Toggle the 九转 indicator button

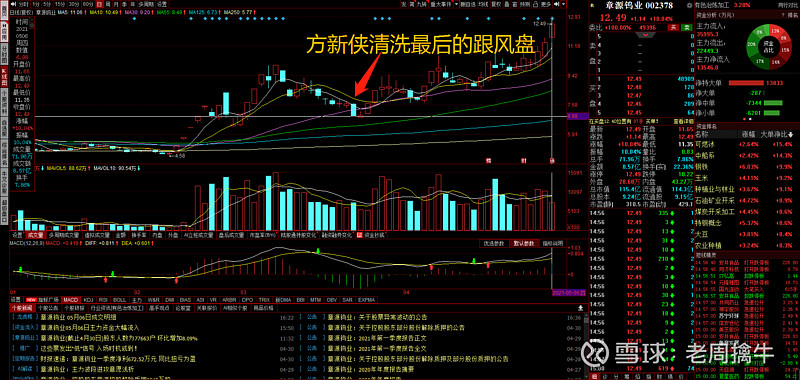coord(422,5)
